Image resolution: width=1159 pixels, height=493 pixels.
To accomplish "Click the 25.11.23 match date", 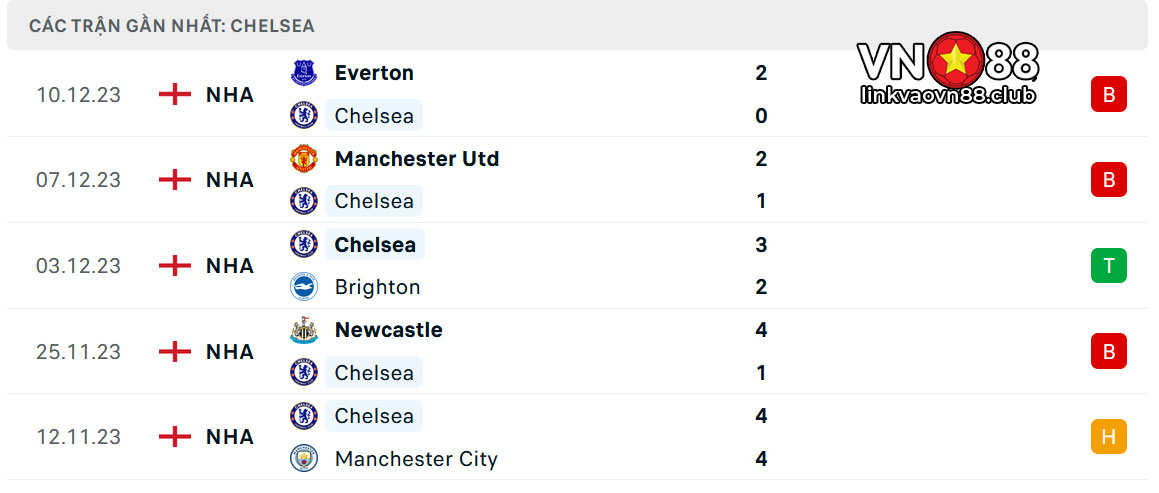I will pos(78,352).
